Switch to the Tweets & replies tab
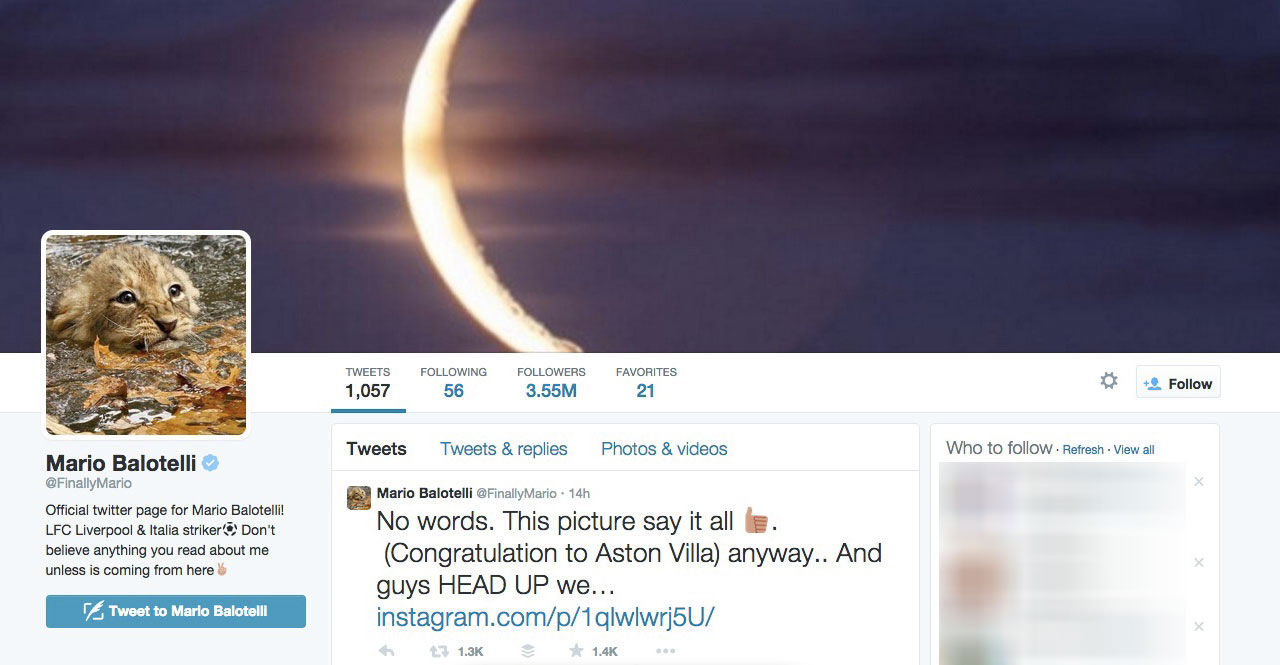This screenshot has height=665, width=1280. click(504, 449)
